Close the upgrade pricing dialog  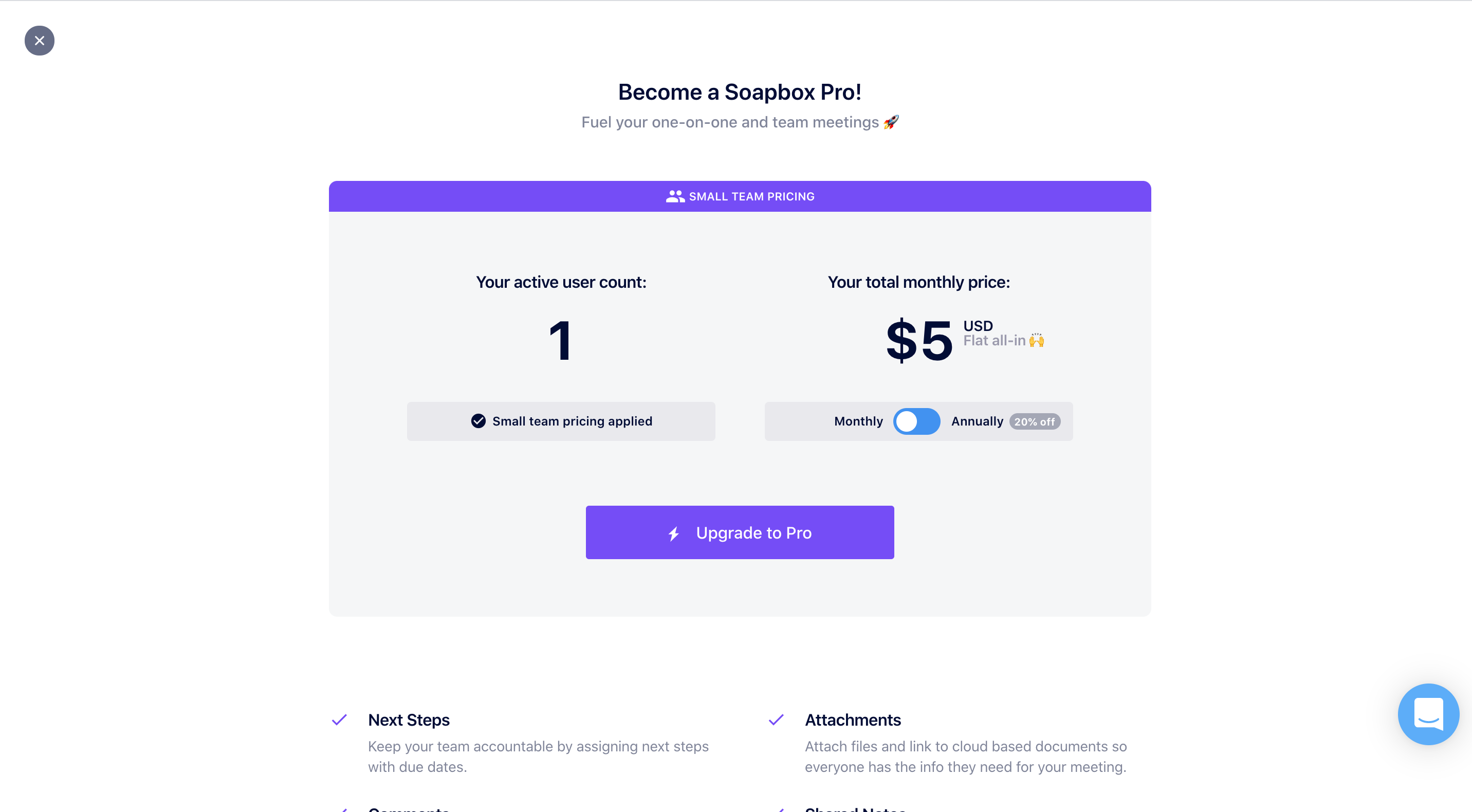[40, 41]
